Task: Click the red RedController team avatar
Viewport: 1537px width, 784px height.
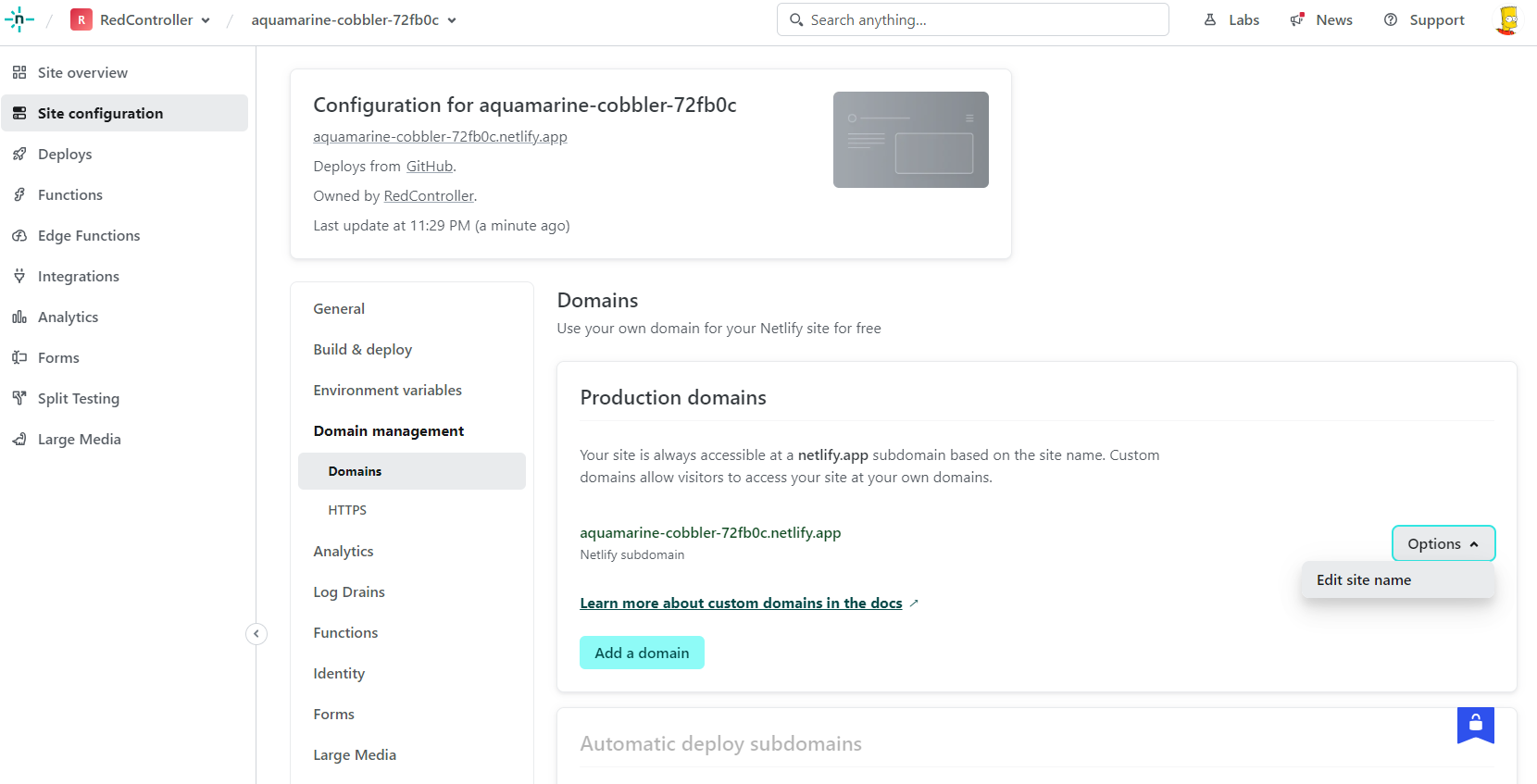Action: tap(81, 19)
